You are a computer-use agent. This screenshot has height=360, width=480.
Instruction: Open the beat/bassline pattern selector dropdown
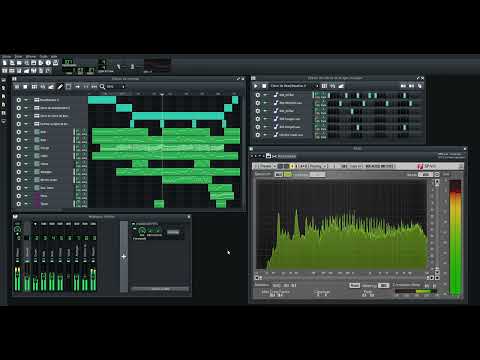click(294, 86)
